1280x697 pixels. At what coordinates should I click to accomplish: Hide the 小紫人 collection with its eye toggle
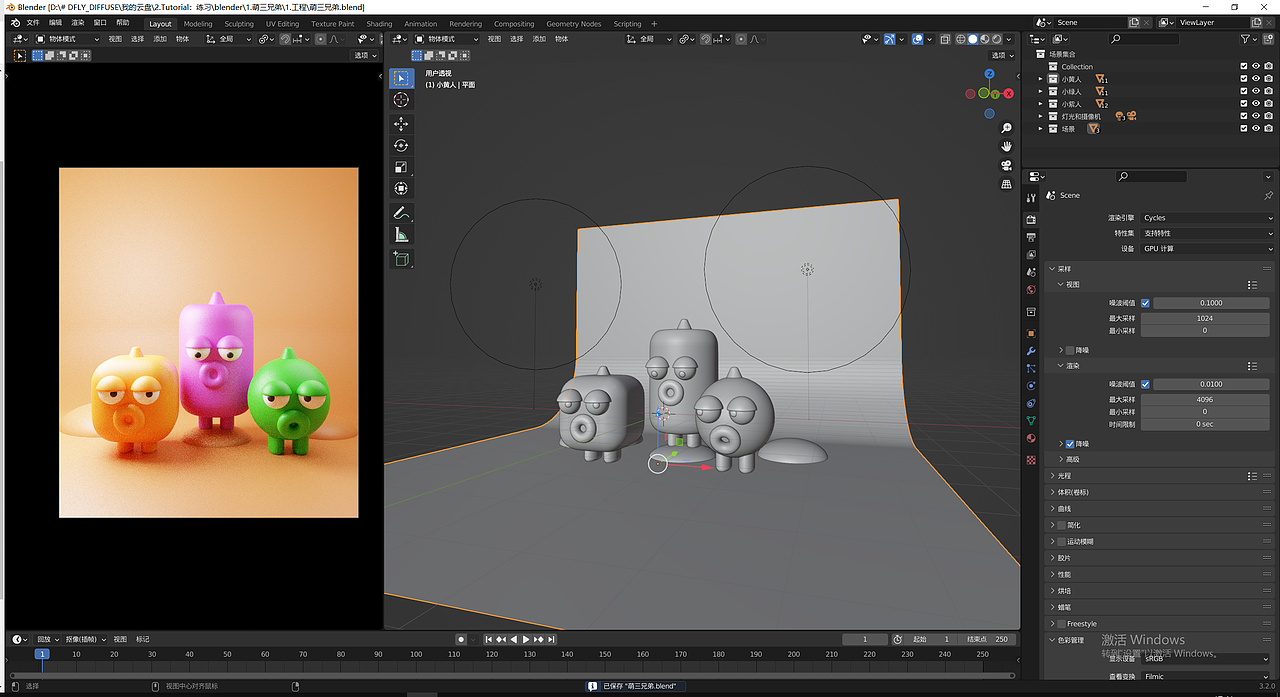tap(1254, 103)
